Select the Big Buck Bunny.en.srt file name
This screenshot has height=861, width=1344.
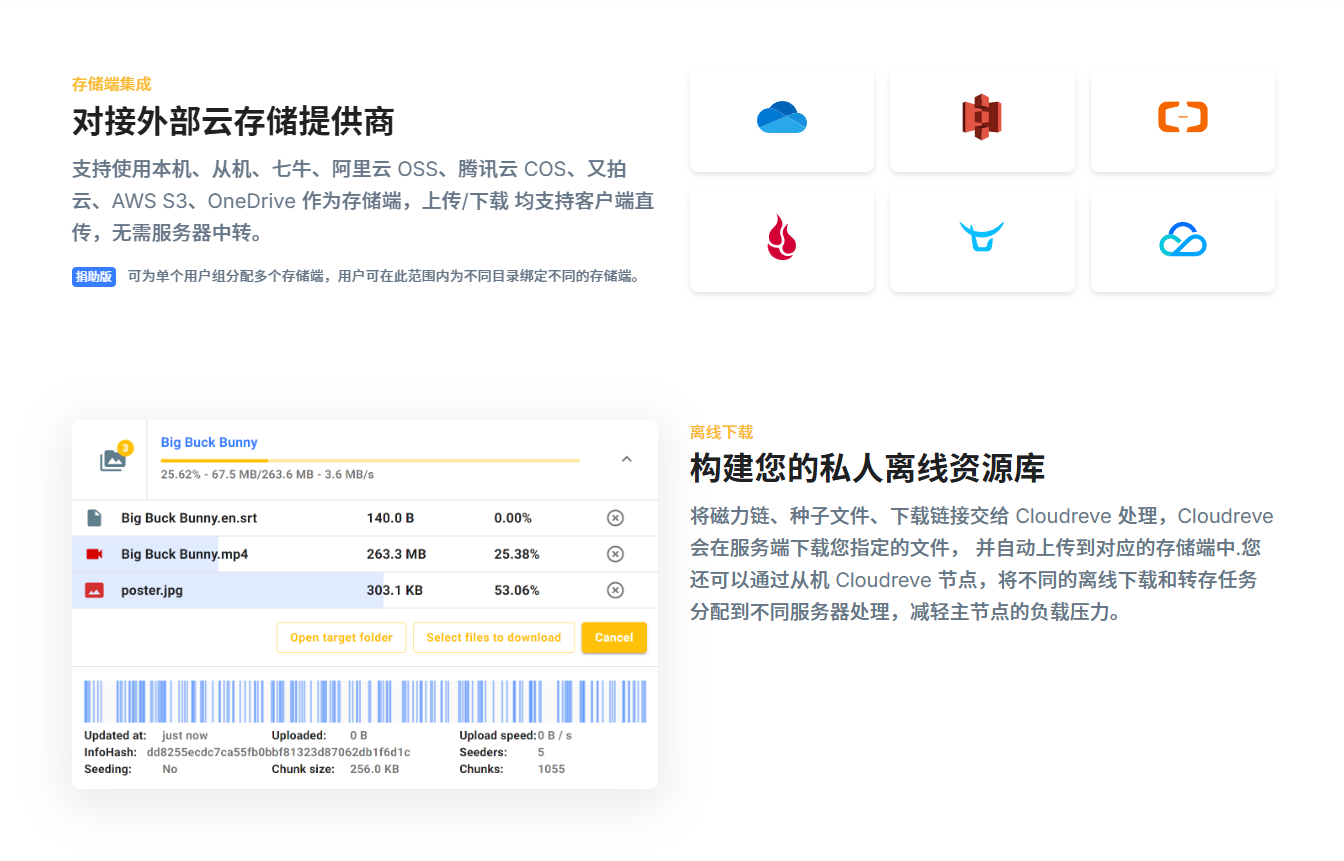pyautogui.click(x=189, y=518)
